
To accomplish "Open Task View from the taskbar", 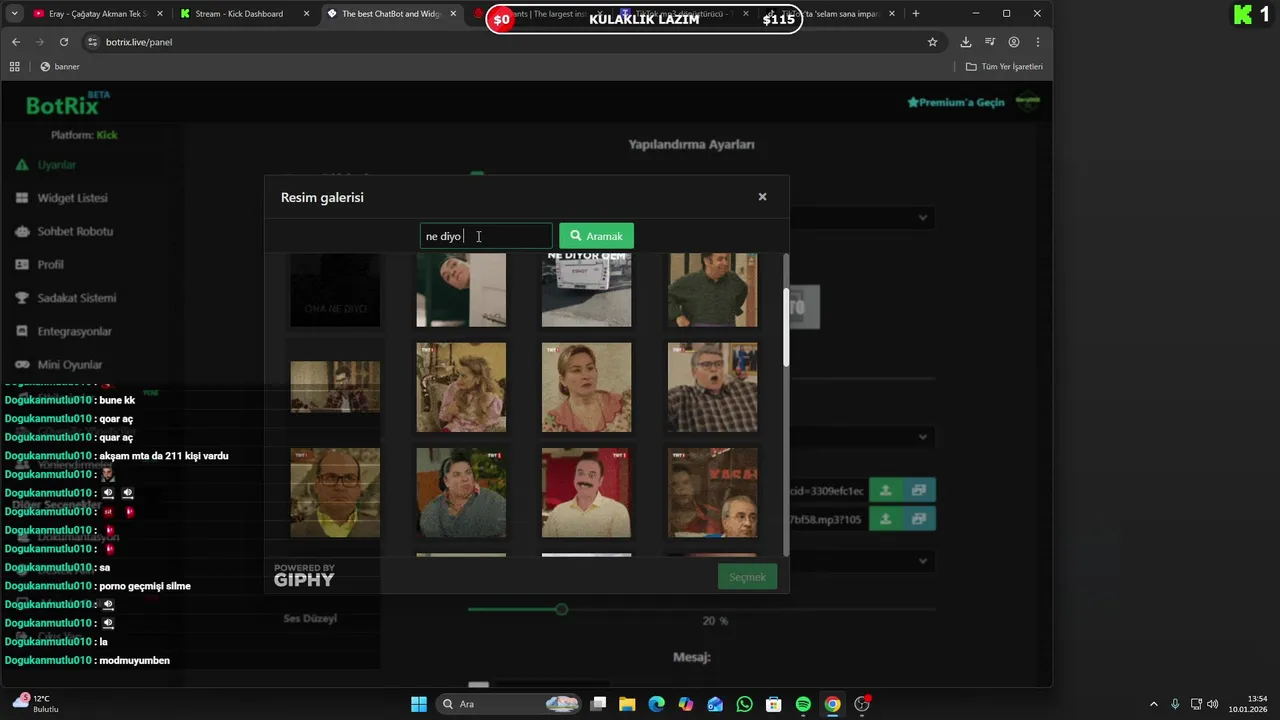I will [598, 704].
